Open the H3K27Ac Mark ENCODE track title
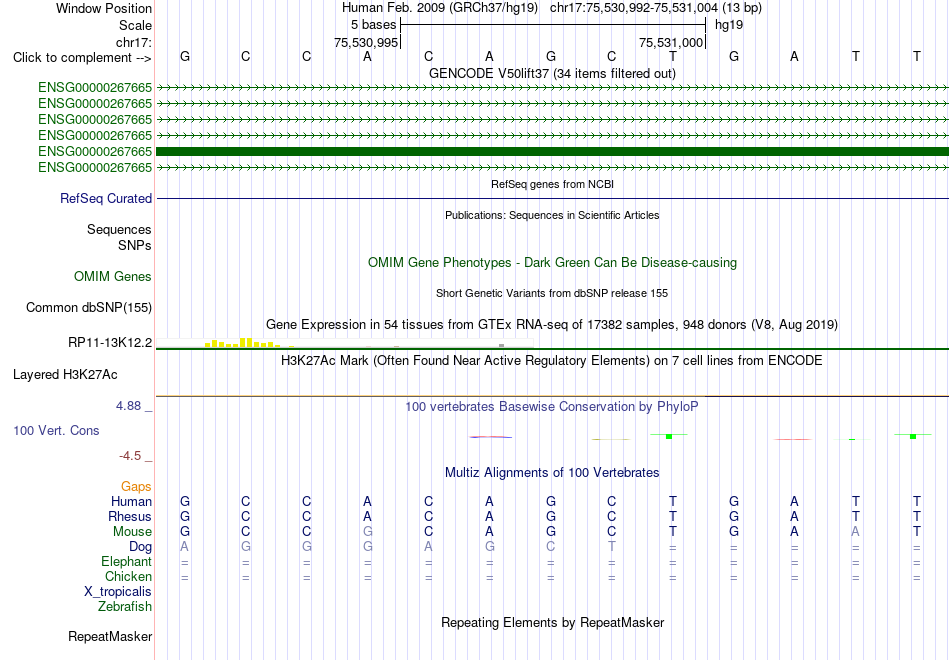950x660 pixels. [552, 361]
